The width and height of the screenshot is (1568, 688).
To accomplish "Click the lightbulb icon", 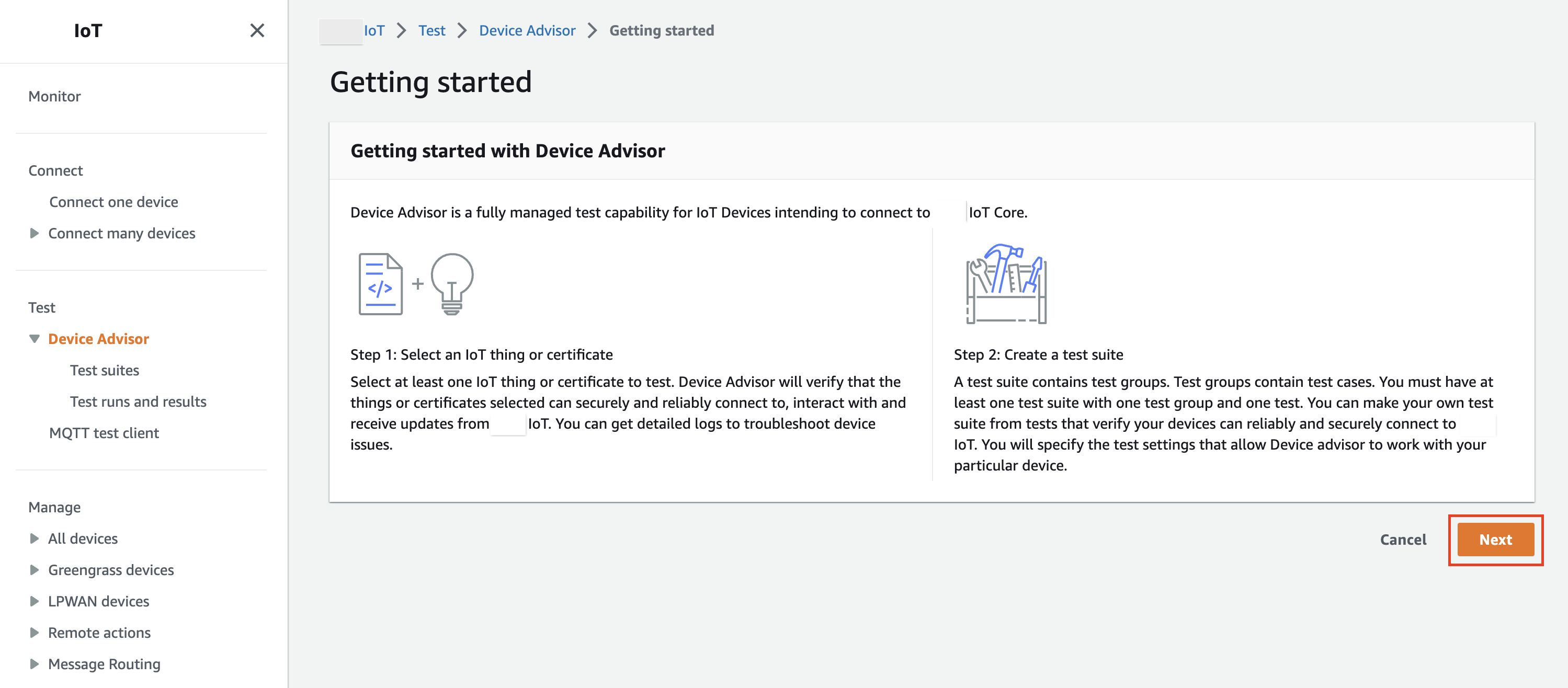I will pyautogui.click(x=452, y=283).
